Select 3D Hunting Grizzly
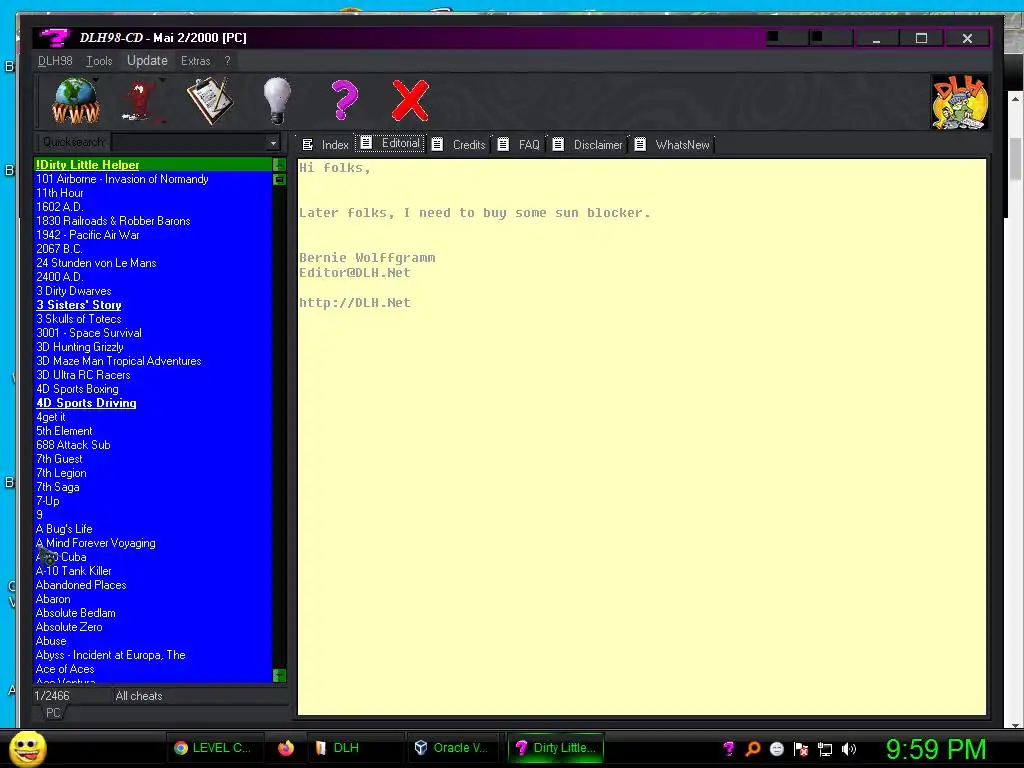 pyautogui.click(x=152, y=347)
